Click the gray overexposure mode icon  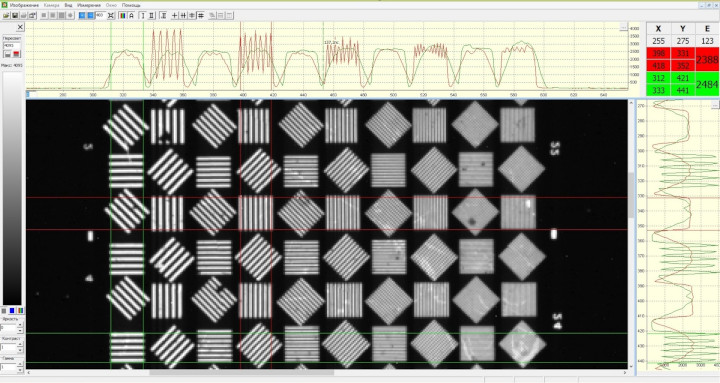click(x=8, y=54)
